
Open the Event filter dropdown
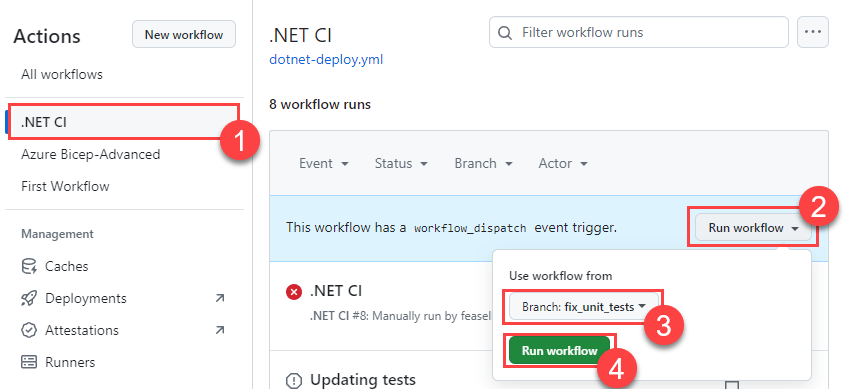pos(323,163)
